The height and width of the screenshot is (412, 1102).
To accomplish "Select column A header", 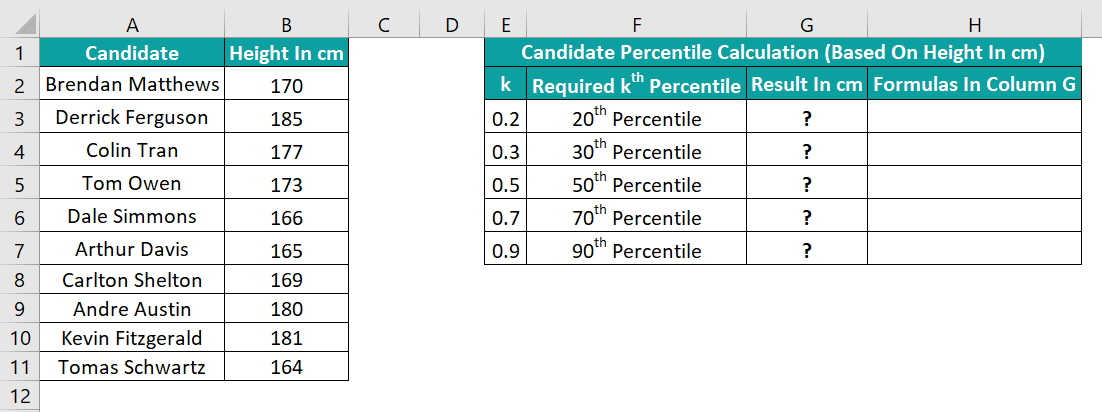I will tap(132, 24).
